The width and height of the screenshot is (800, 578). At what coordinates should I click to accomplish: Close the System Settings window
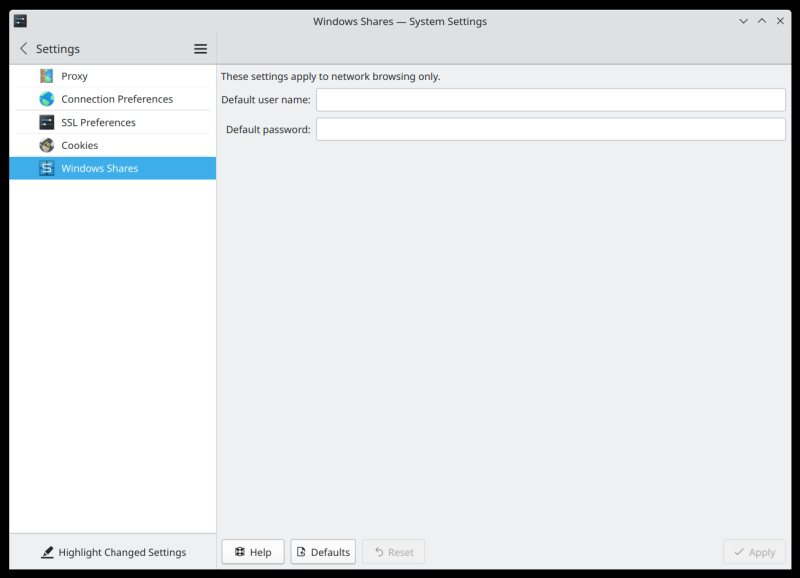click(x=780, y=21)
